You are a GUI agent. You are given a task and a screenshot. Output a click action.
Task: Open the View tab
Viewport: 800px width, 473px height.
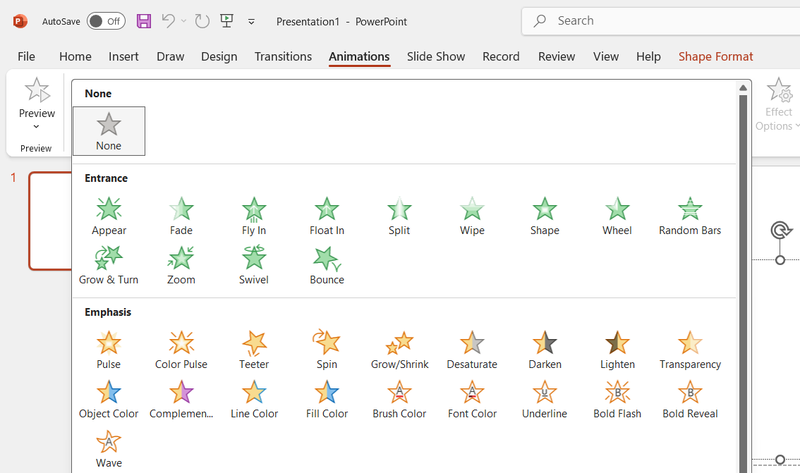(x=606, y=57)
